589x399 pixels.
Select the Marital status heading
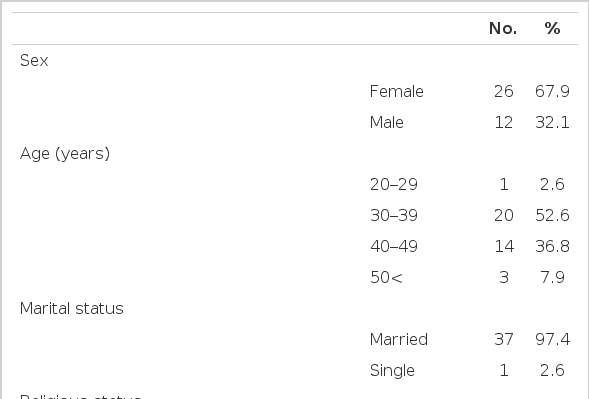click(x=72, y=308)
